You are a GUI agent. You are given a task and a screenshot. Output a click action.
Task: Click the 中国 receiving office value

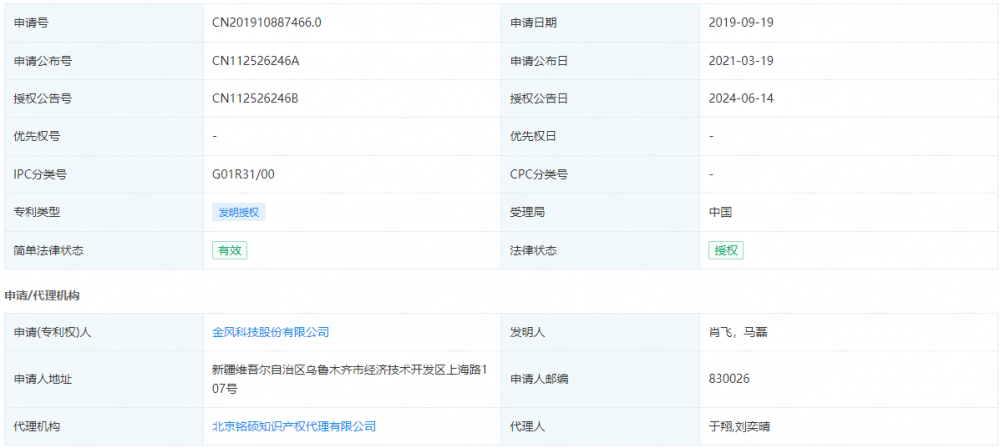pos(720,213)
